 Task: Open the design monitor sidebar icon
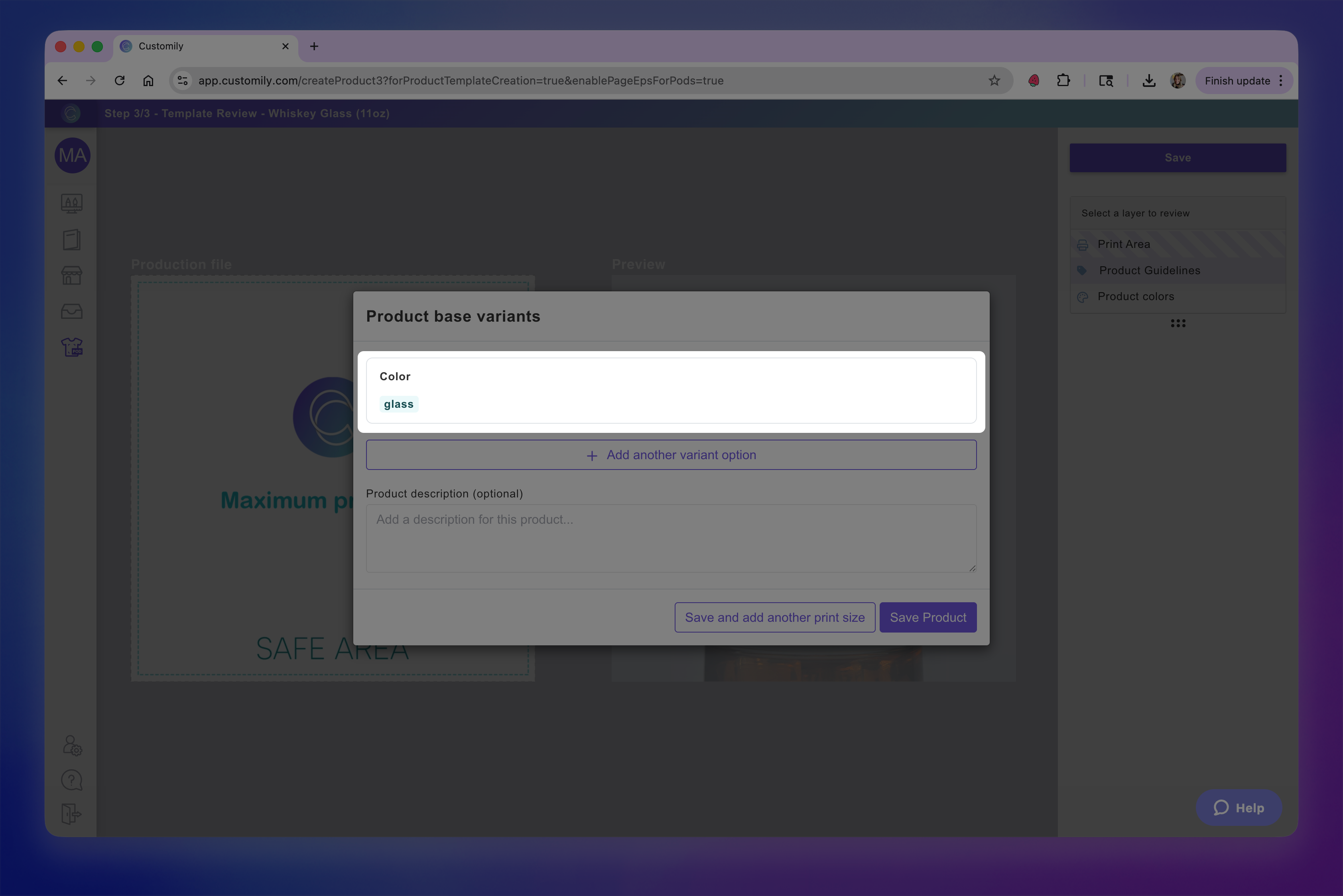(72, 203)
